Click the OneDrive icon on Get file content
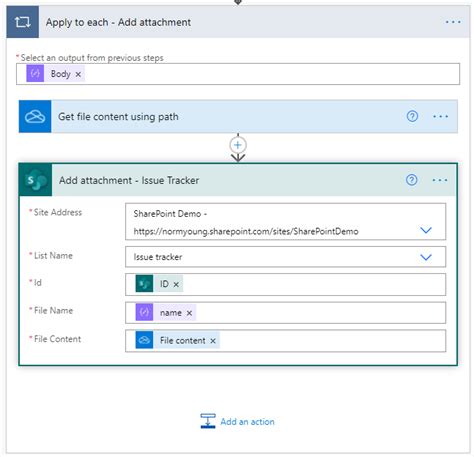 coord(35,116)
